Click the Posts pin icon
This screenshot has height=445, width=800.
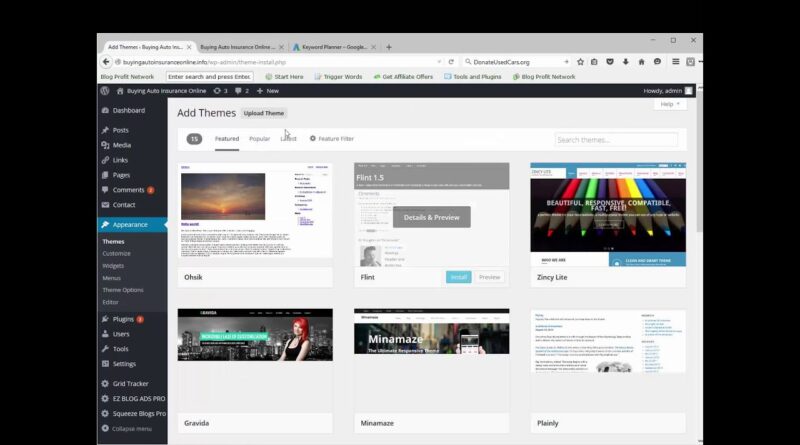coord(105,130)
